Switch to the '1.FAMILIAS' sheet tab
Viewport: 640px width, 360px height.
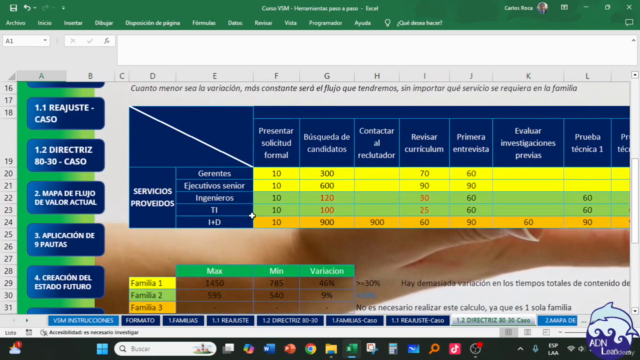point(183,320)
